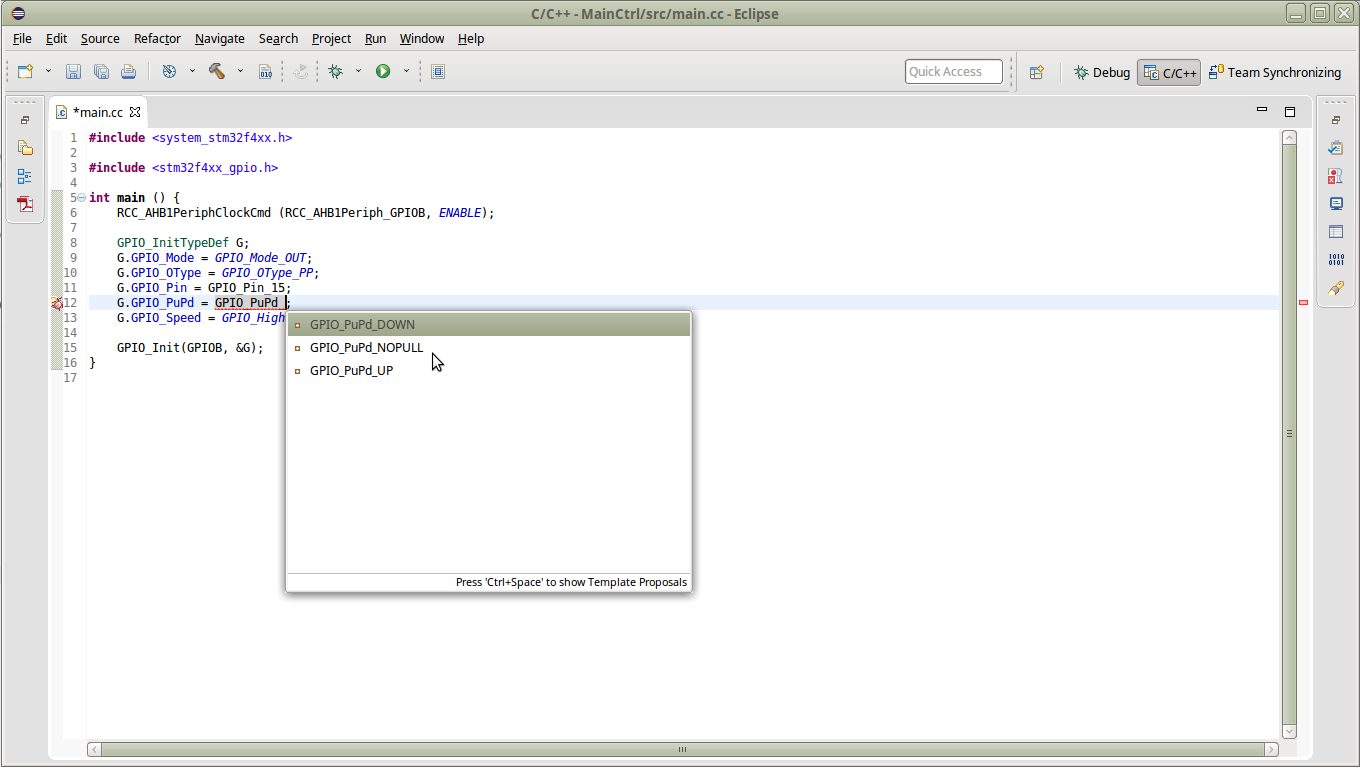
Task: Click the build configuration target icon
Action: 169,72
